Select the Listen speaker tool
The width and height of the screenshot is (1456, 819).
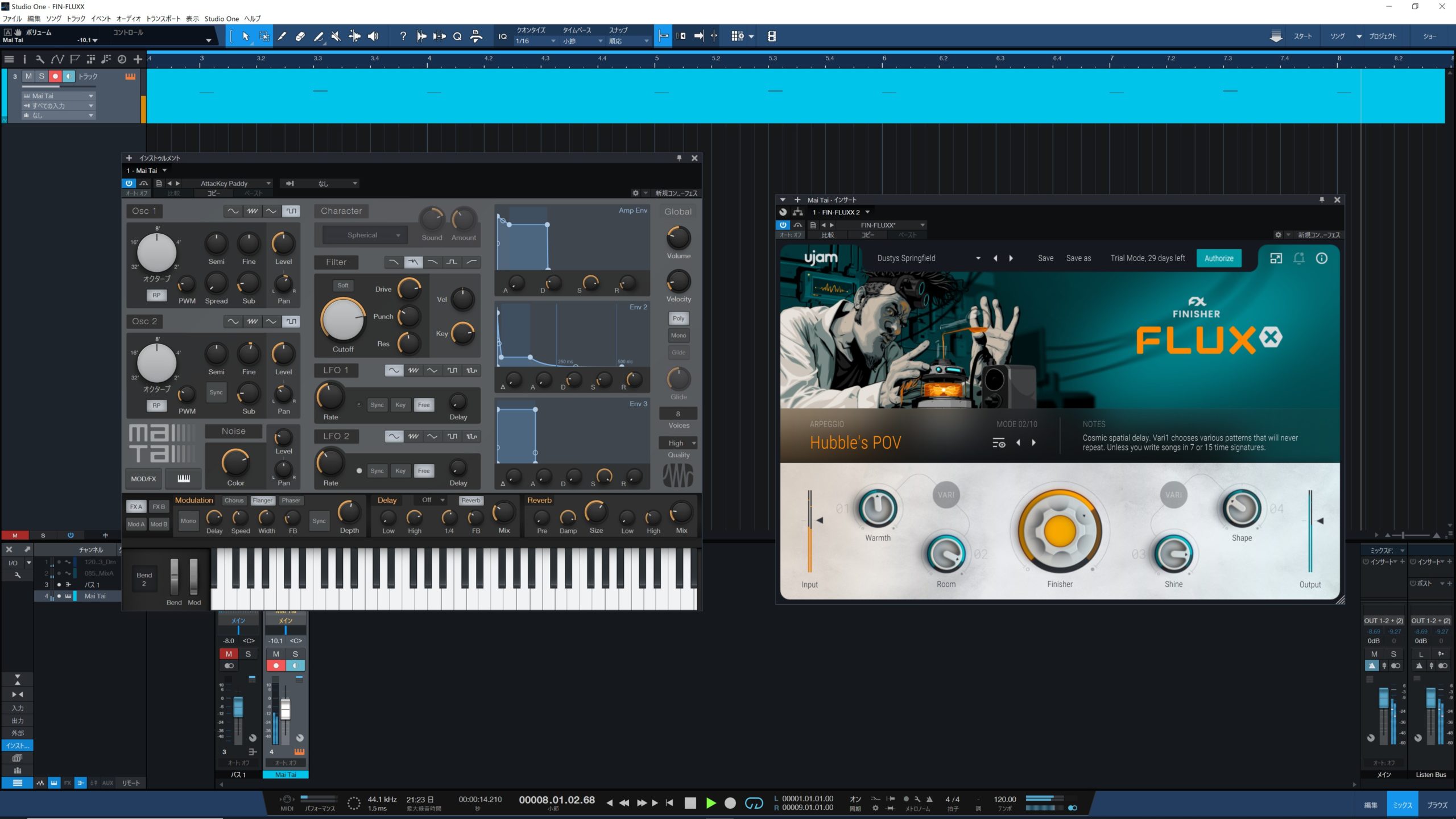[373, 36]
